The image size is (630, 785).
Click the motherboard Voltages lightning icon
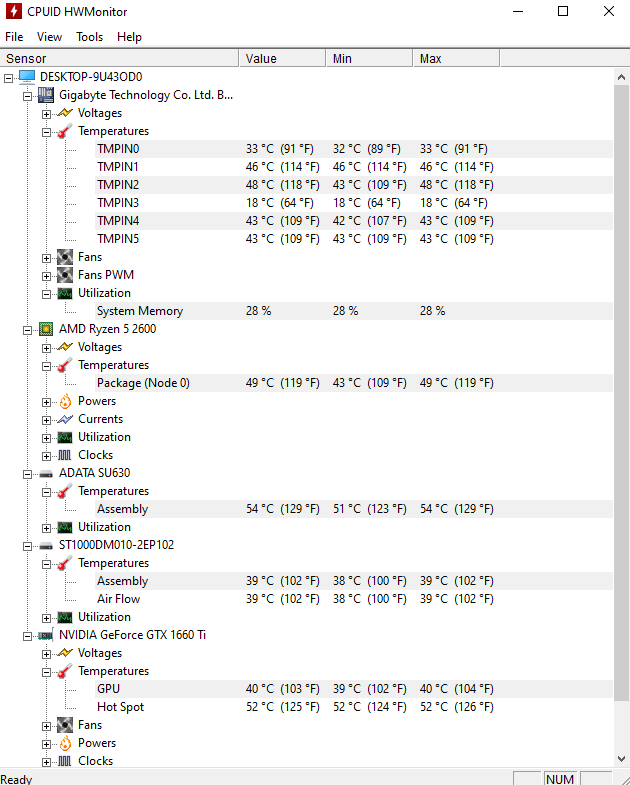point(65,113)
